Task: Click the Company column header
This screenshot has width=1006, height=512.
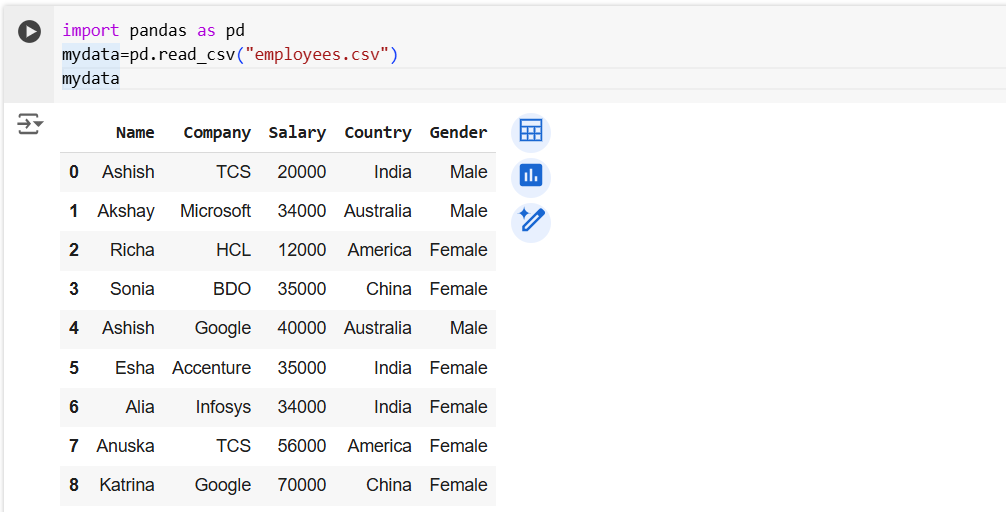Action: tap(217, 132)
